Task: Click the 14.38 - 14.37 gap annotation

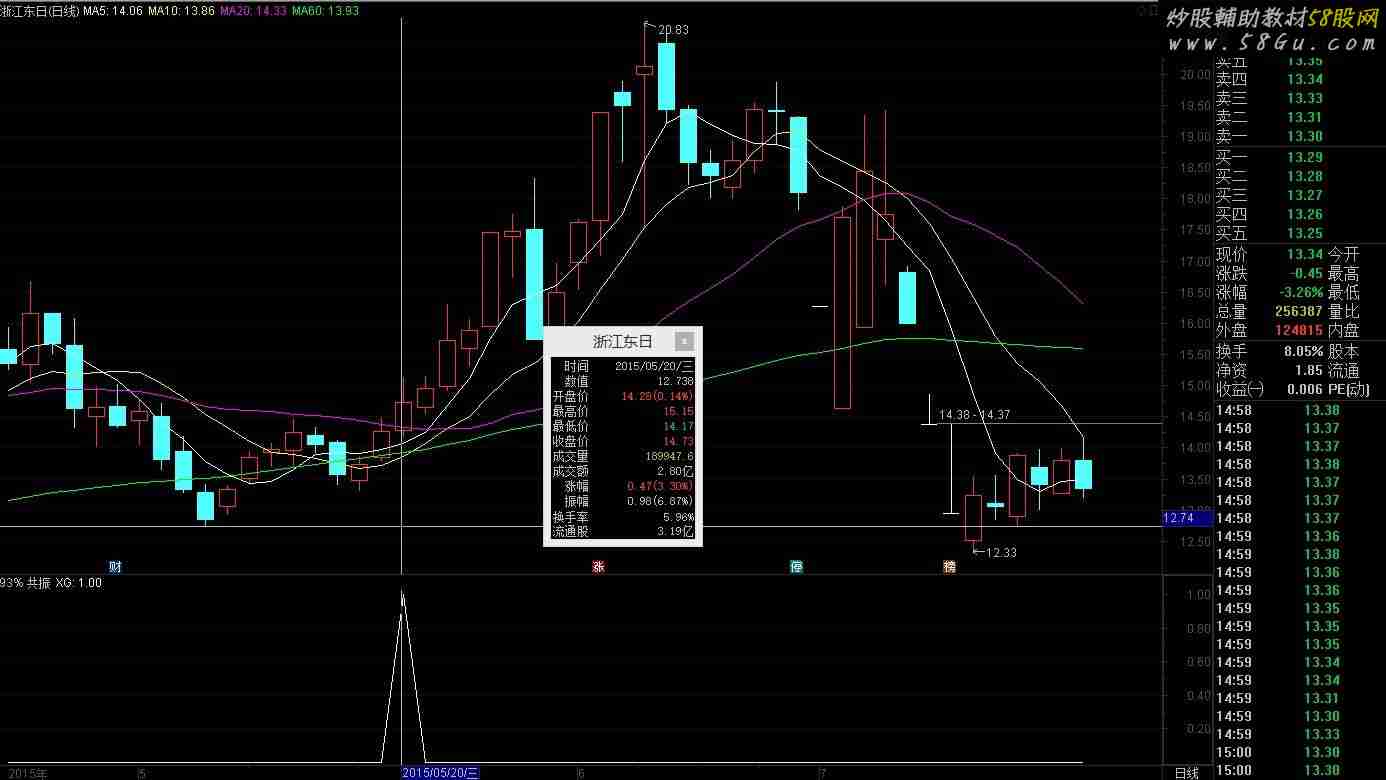Action: tap(975, 414)
